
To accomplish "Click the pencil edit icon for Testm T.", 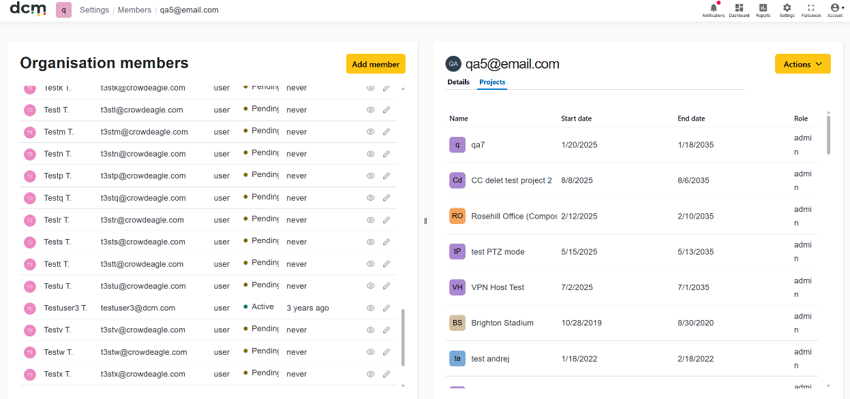I will [x=387, y=132].
